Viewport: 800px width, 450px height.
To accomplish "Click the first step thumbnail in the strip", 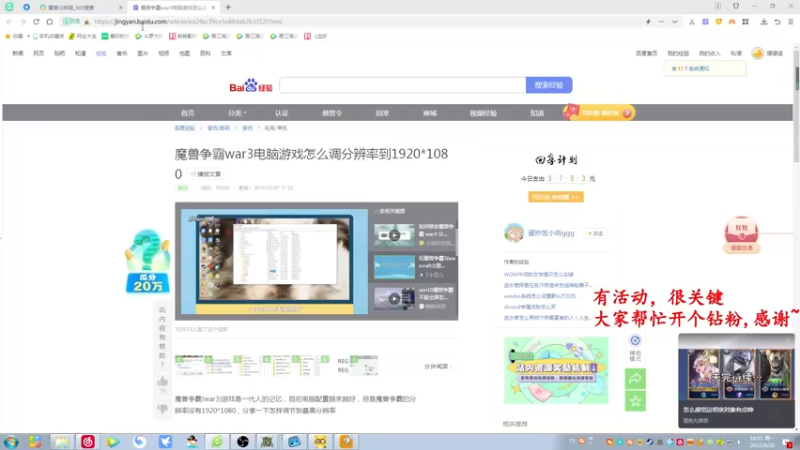I will click(x=189, y=365).
